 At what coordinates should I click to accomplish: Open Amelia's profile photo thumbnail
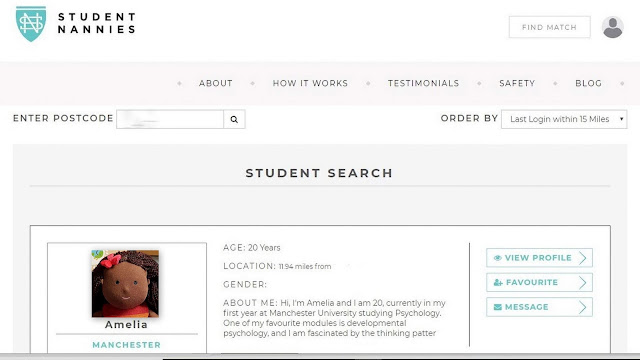point(125,284)
